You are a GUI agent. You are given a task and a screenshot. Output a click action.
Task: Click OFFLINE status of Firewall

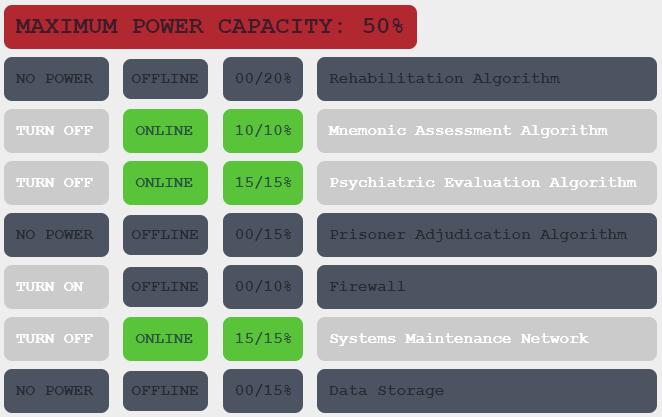[x=166, y=287]
